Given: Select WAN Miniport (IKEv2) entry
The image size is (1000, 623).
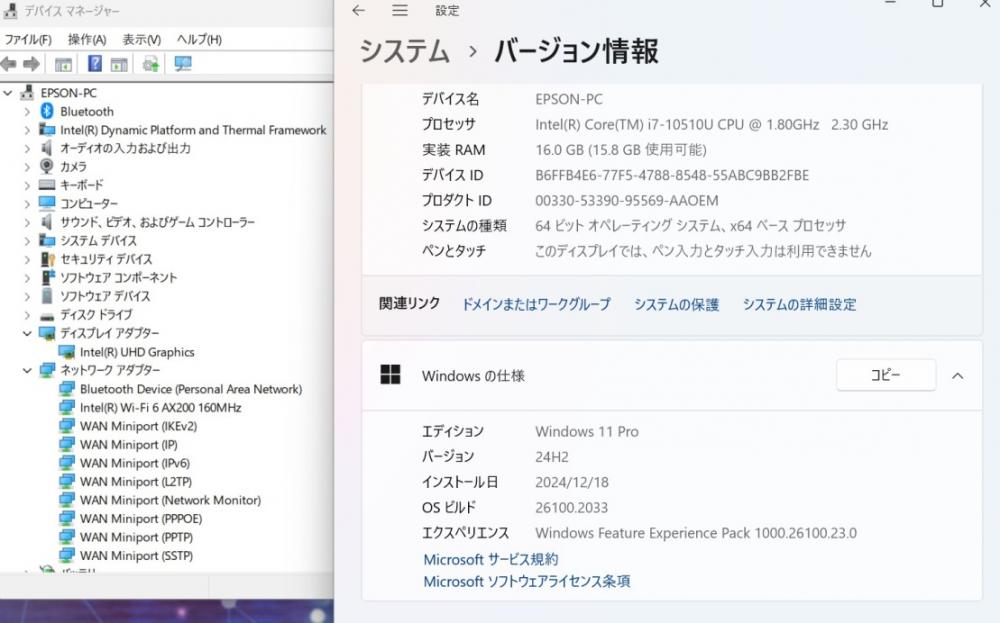Looking at the screenshot, I should pyautogui.click(x=138, y=426).
